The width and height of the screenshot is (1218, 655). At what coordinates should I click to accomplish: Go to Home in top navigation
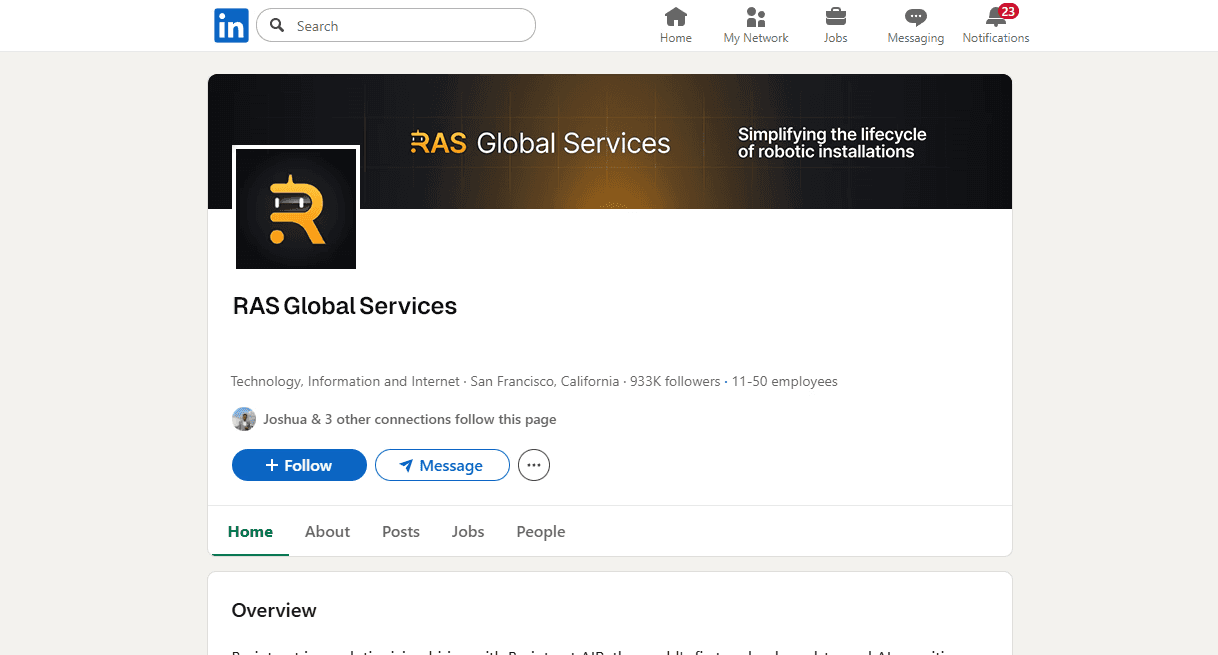pos(676,26)
